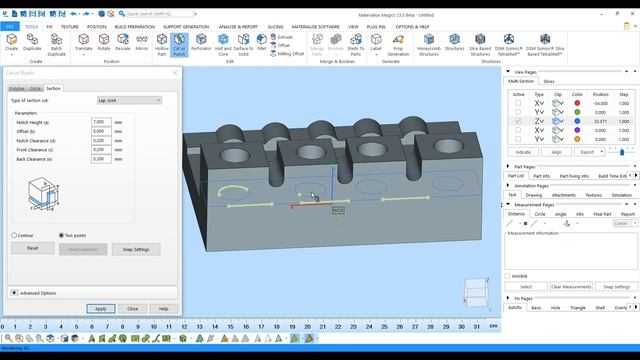Viewport: 640px width, 360px height.
Task: Open the BUILD PREPARATION ribbon tab
Action: (135, 27)
